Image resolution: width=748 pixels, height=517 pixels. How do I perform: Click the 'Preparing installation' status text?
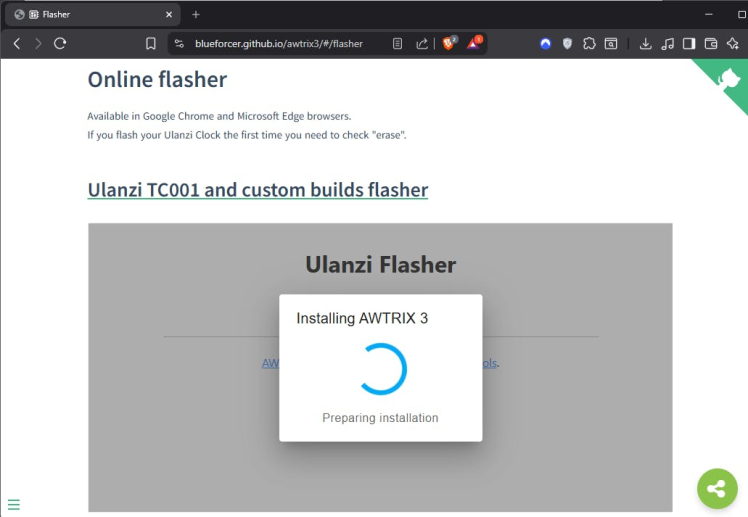coord(380,418)
